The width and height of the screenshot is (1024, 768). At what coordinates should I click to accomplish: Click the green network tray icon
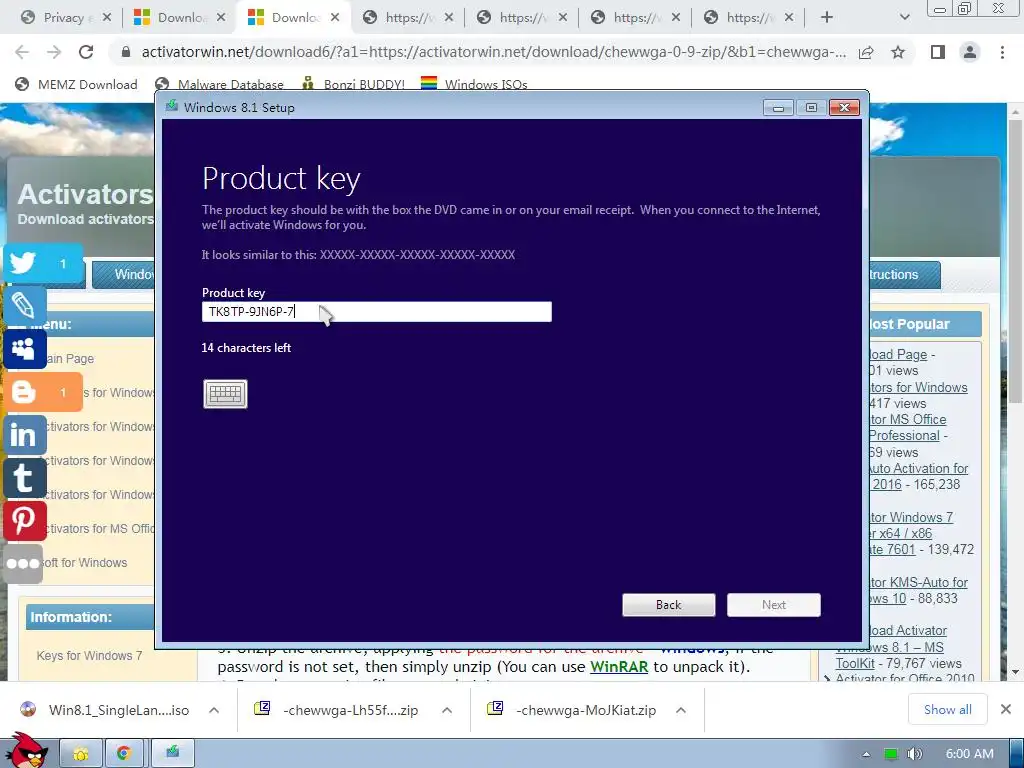click(891, 754)
